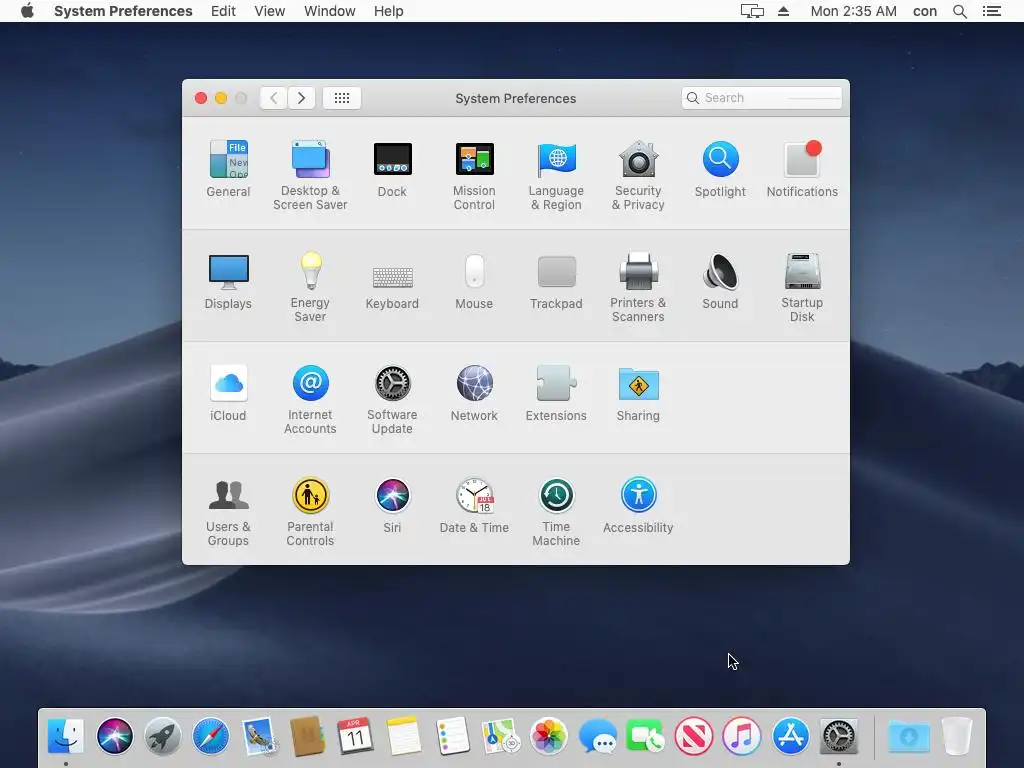Viewport: 1024px width, 768px height.
Task: Open Startup Disk preferences
Action: point(802,287)
